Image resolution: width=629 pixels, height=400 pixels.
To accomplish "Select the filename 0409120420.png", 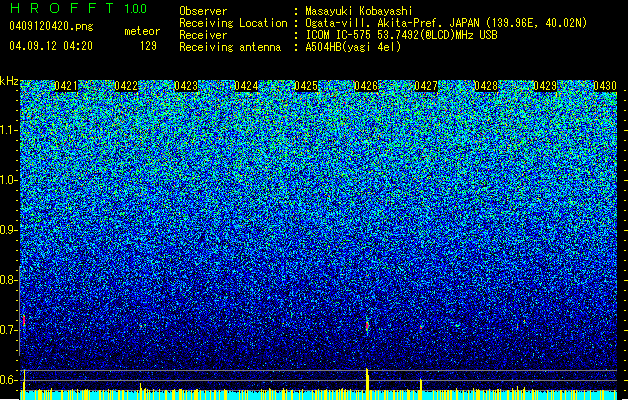I will pyautogui.click(x=51, y=26).
